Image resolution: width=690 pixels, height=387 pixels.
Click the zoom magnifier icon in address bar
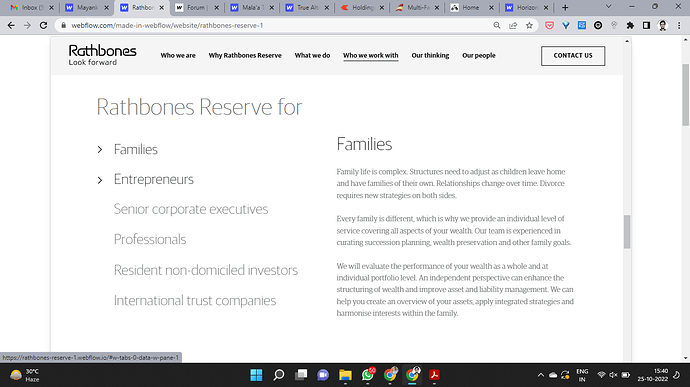(497, 26)
